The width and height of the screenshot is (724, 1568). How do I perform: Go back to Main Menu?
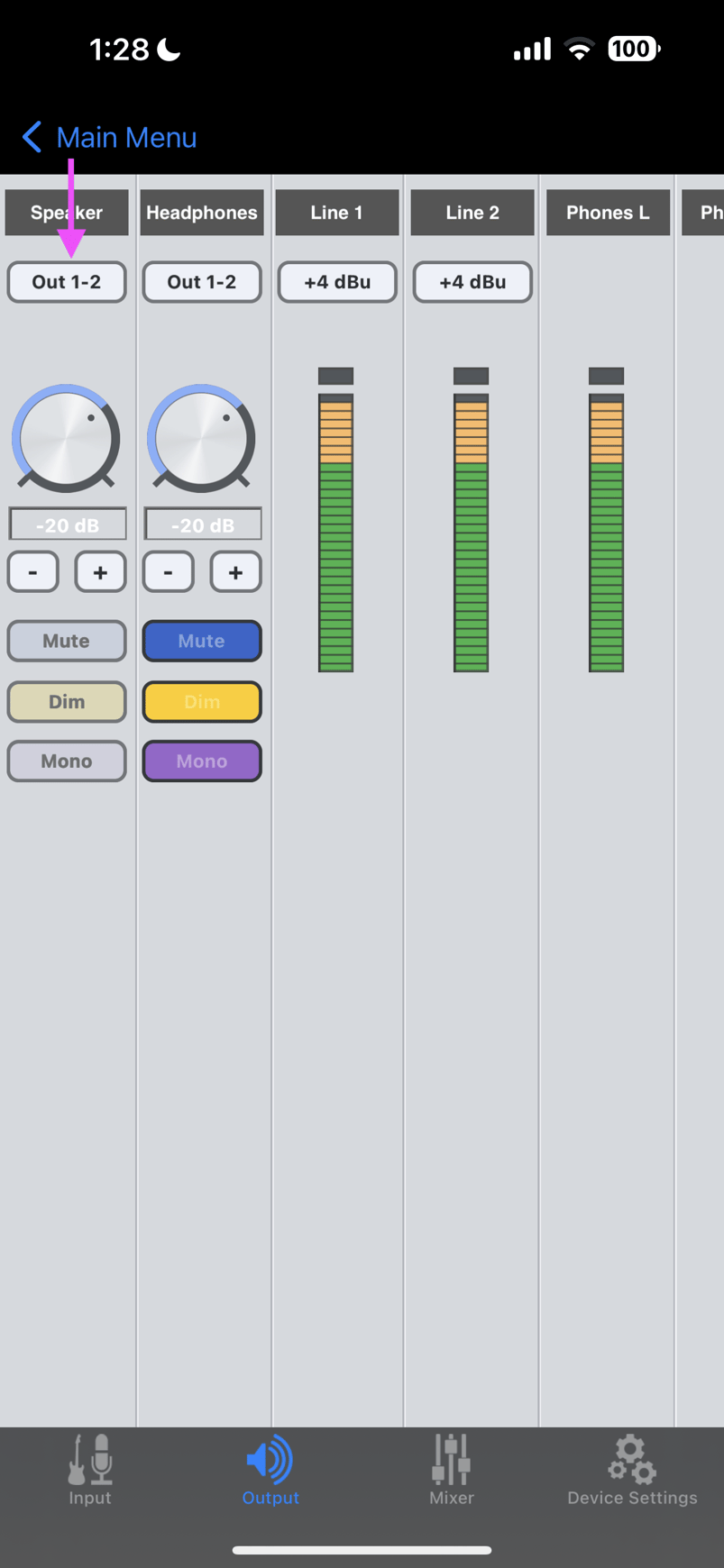pyautogui.click(x=126, y=137)
